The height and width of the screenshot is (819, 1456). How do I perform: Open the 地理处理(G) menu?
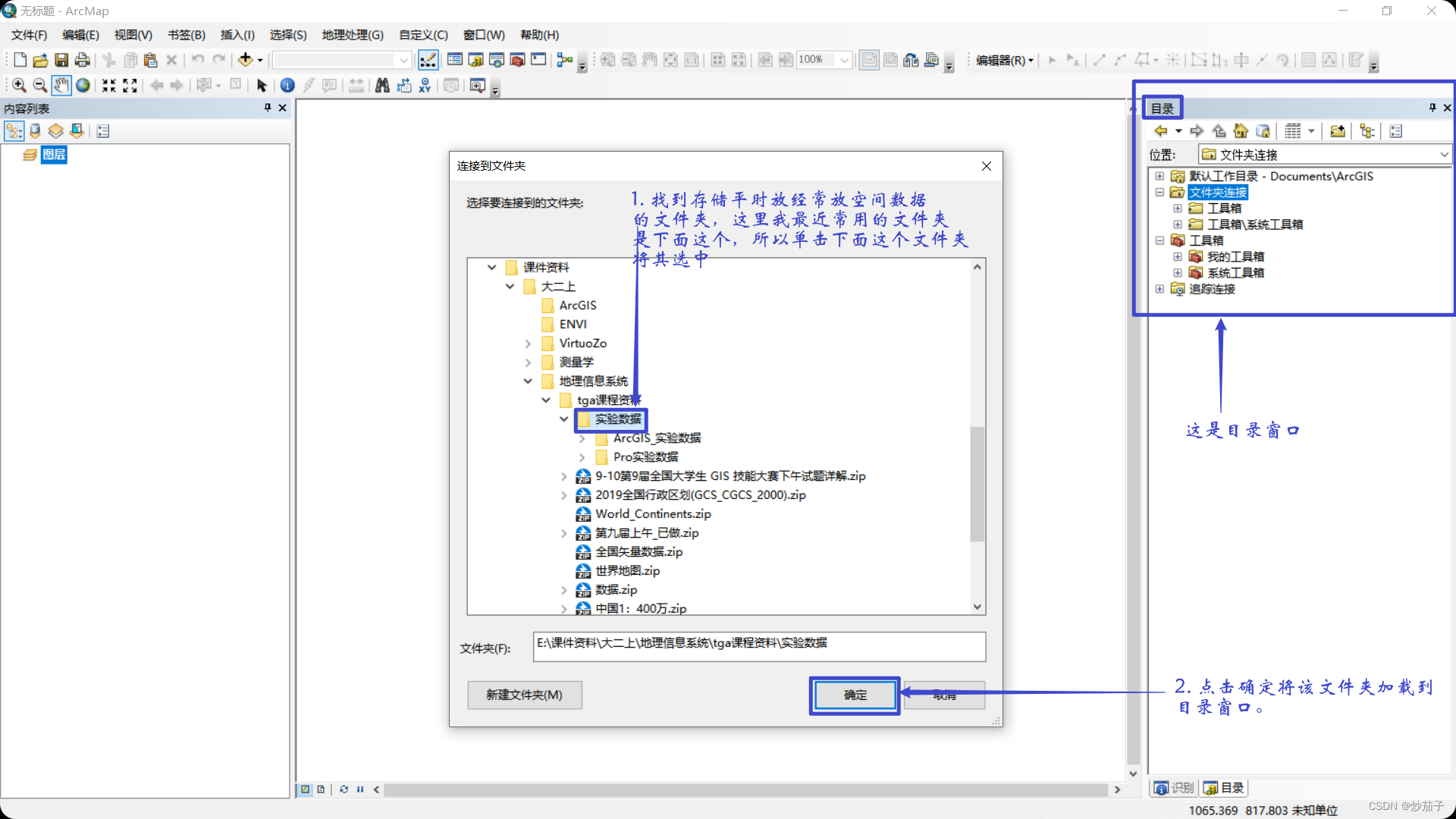coord(353,35)
